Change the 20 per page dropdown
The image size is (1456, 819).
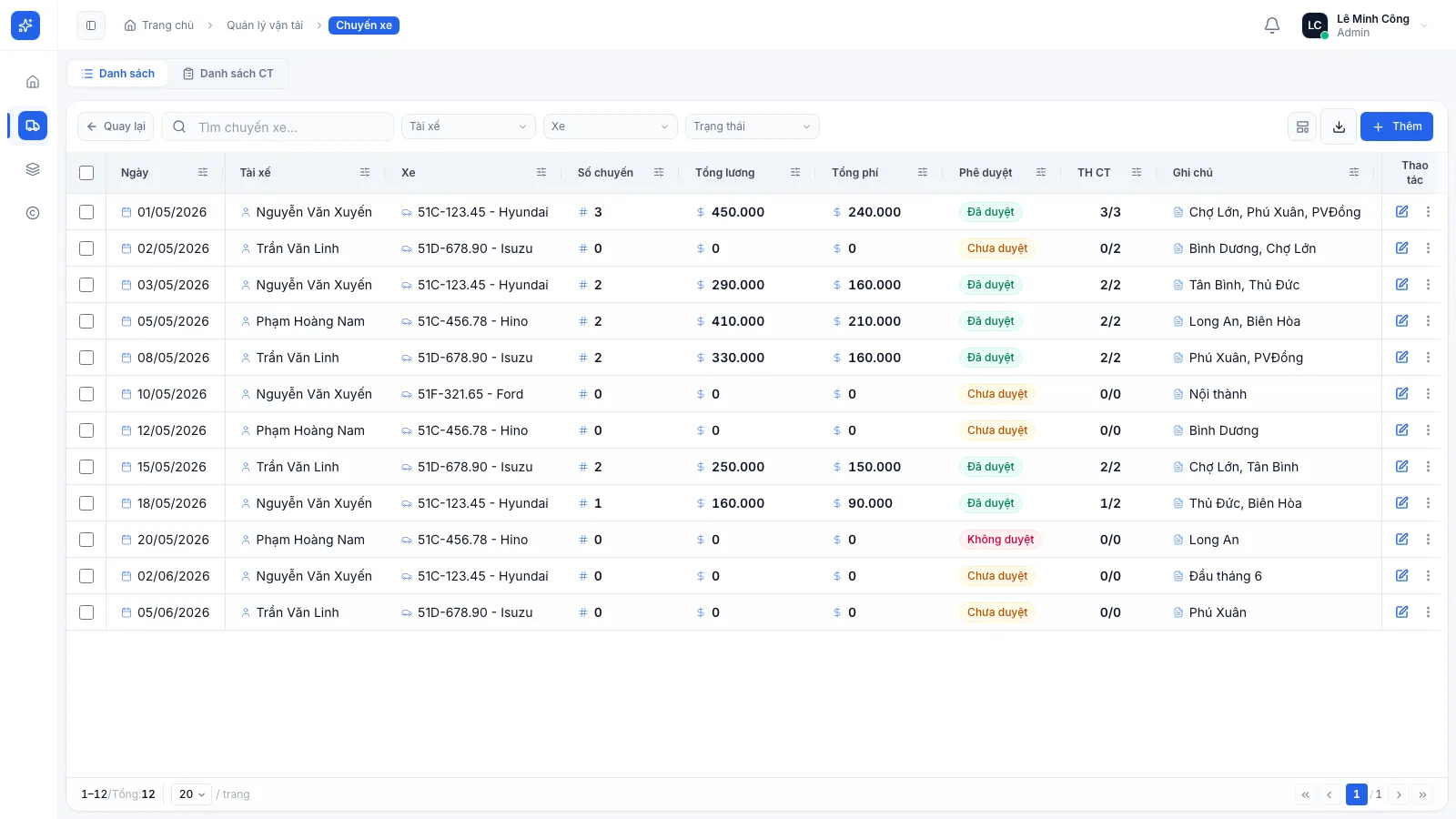click(x=191, y=794)
